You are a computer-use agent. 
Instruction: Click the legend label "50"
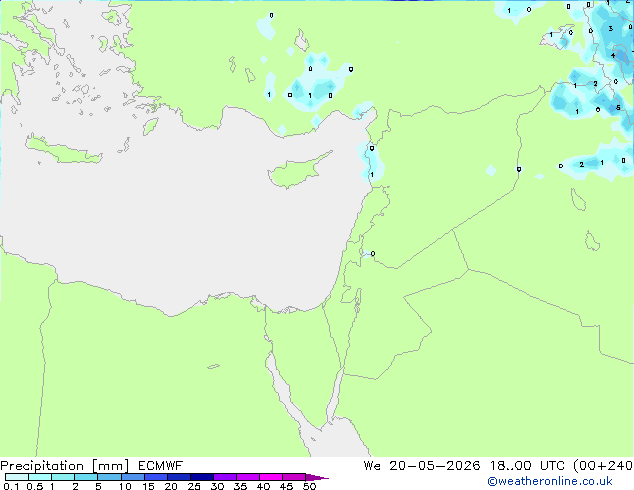click(x=309, y=486)
